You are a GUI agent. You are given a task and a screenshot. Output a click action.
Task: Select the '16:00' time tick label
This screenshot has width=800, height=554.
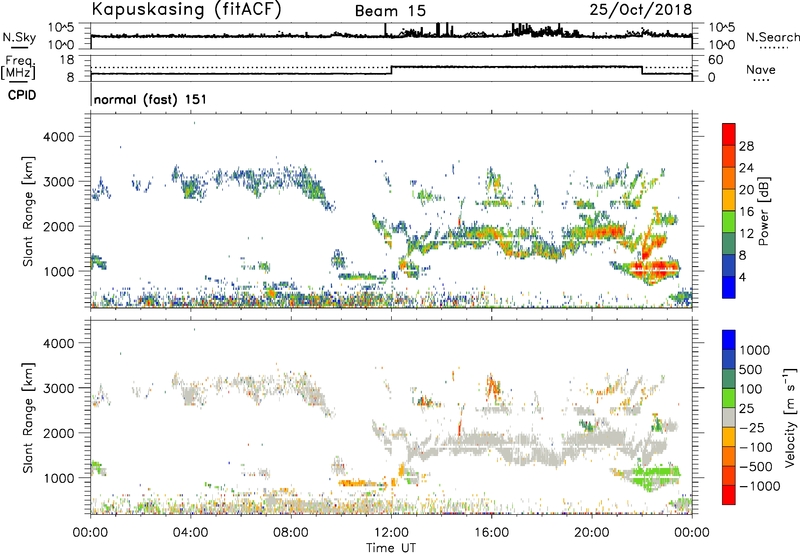[491, 533]
